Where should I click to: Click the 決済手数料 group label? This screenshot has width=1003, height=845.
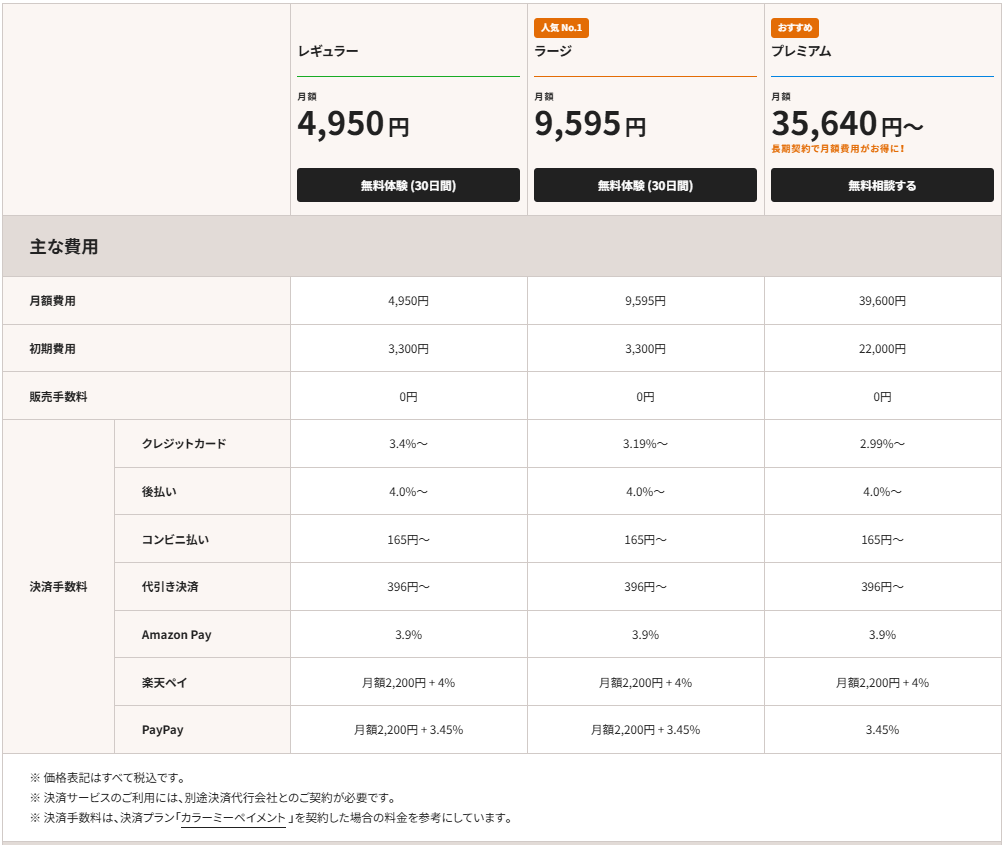(x=58, y=587)
